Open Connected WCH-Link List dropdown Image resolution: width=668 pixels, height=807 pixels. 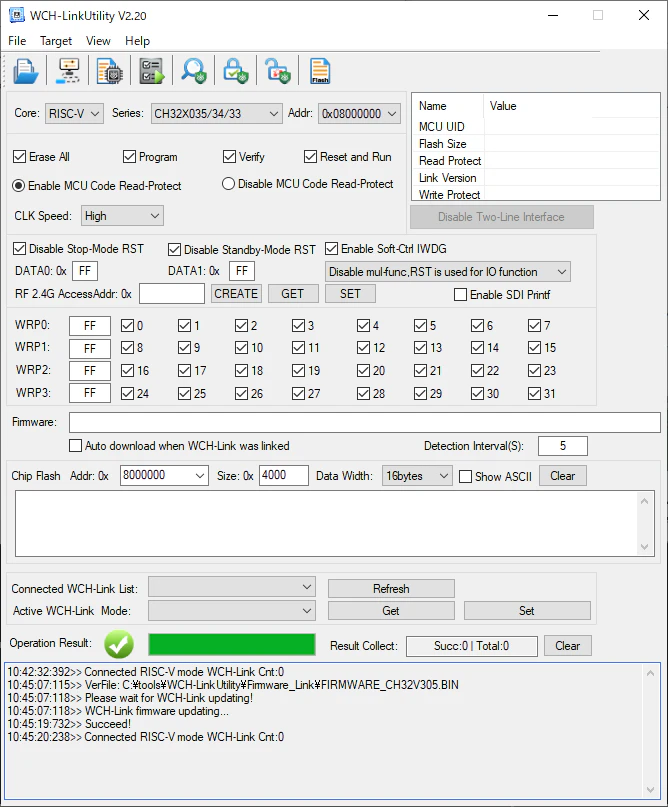(232, 587)
